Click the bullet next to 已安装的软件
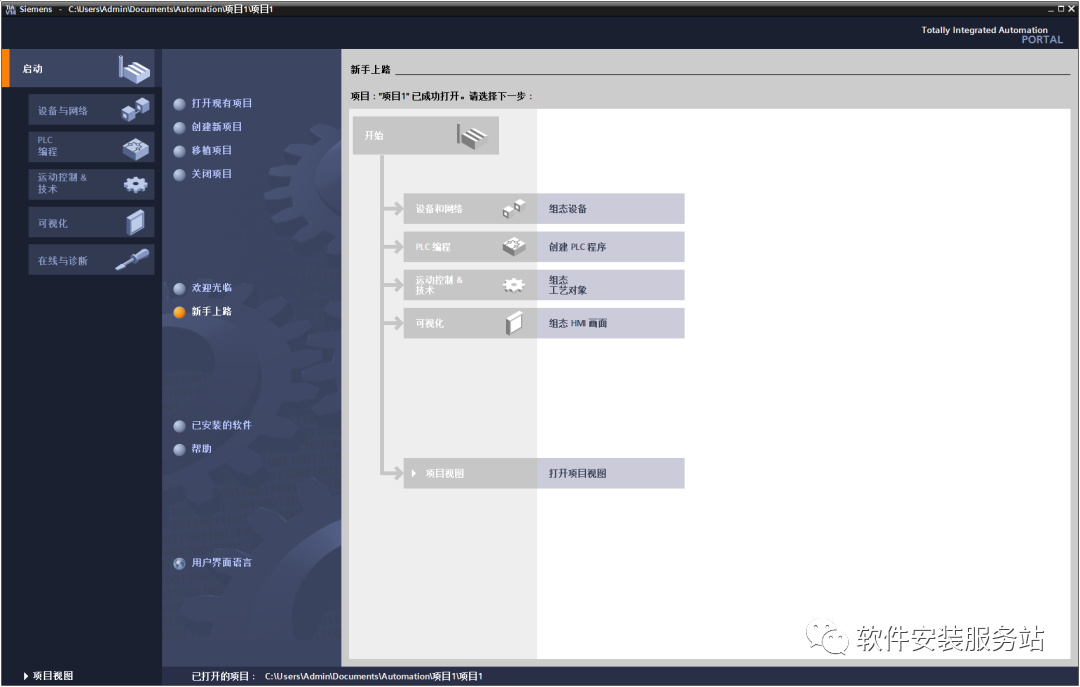 (x=179, y=426)
